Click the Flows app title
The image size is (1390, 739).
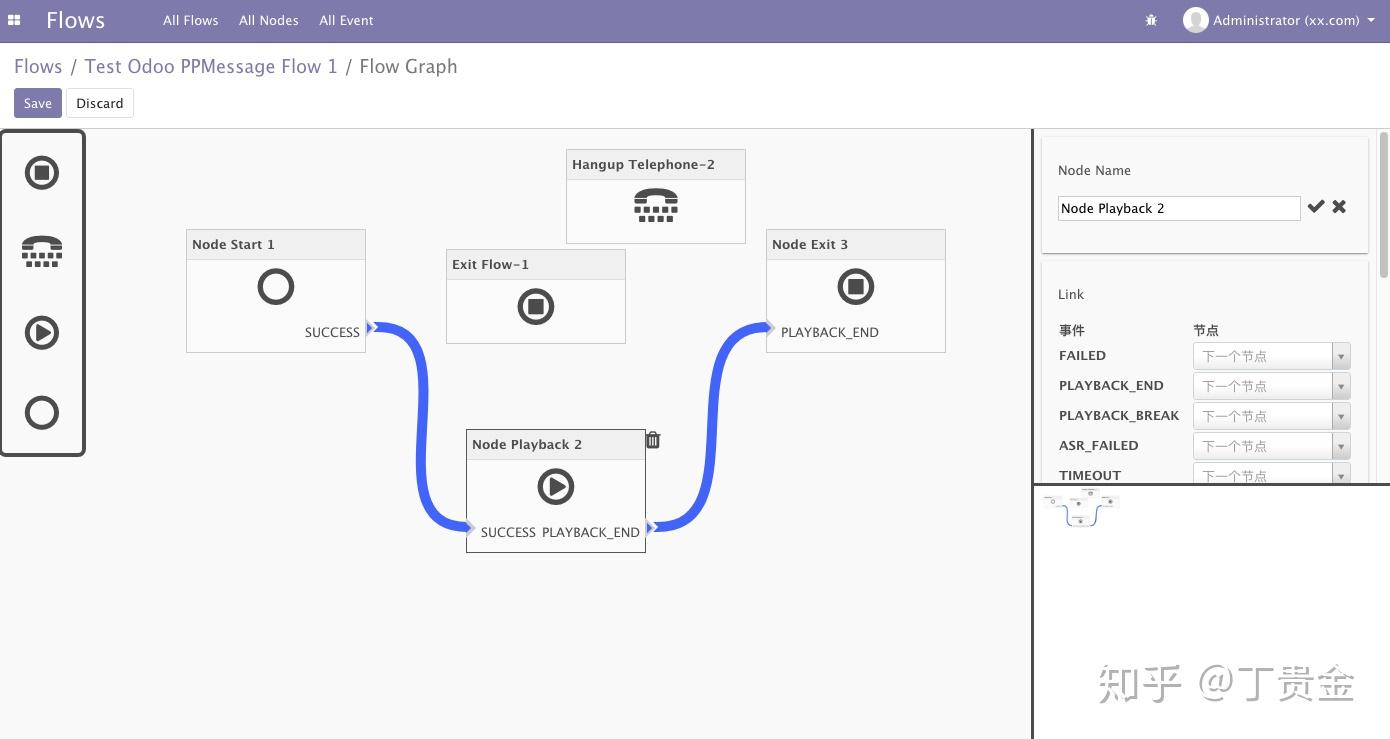point(75,20)
